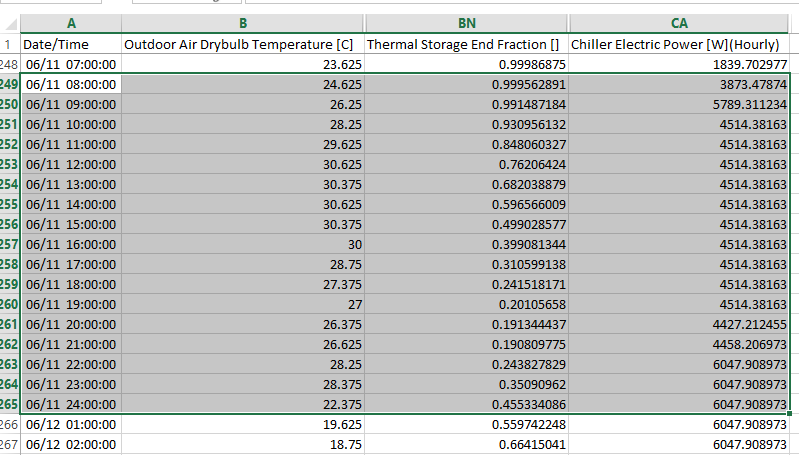Select row header 261

click(10, 325)
